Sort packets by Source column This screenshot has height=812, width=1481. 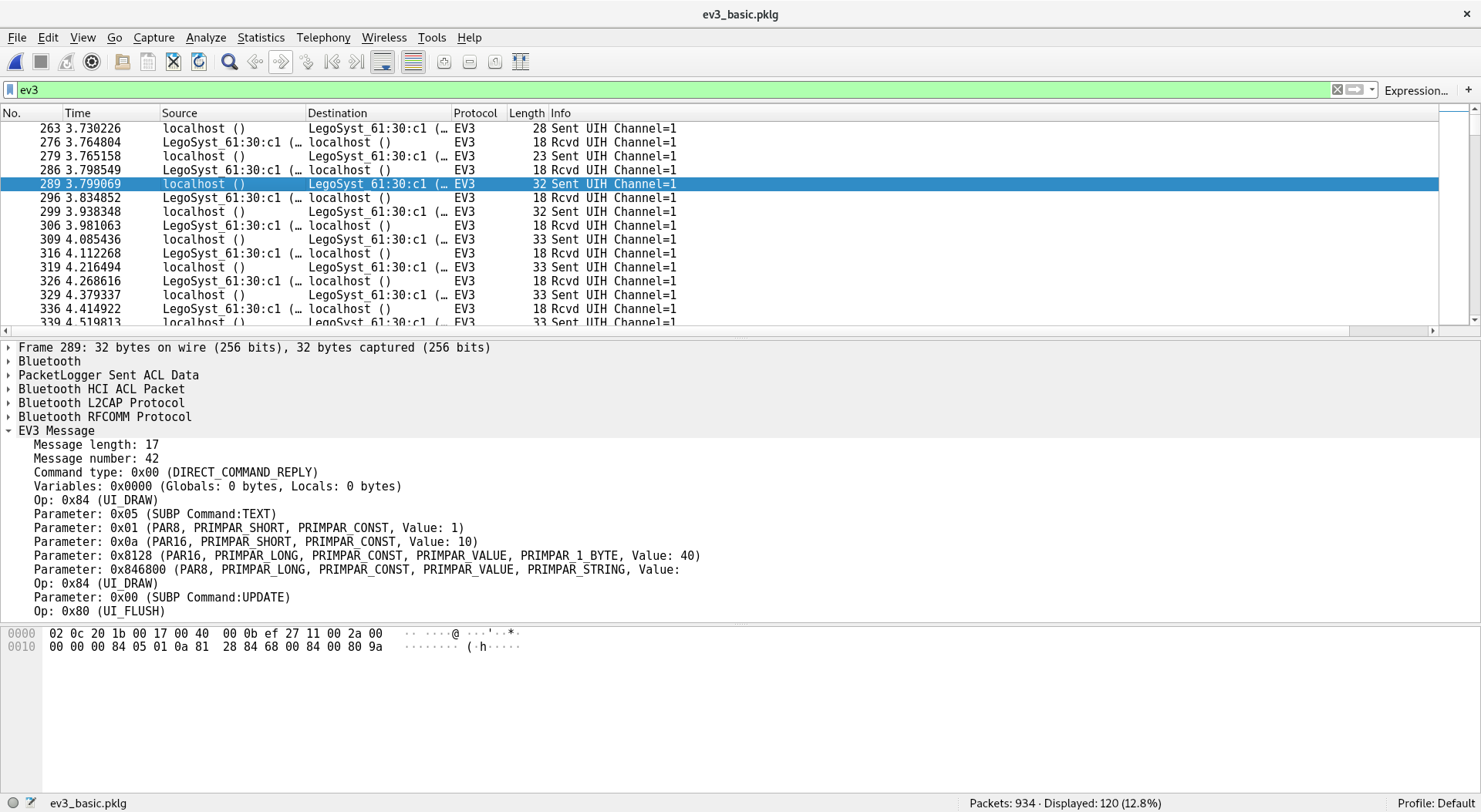[232, 113]
